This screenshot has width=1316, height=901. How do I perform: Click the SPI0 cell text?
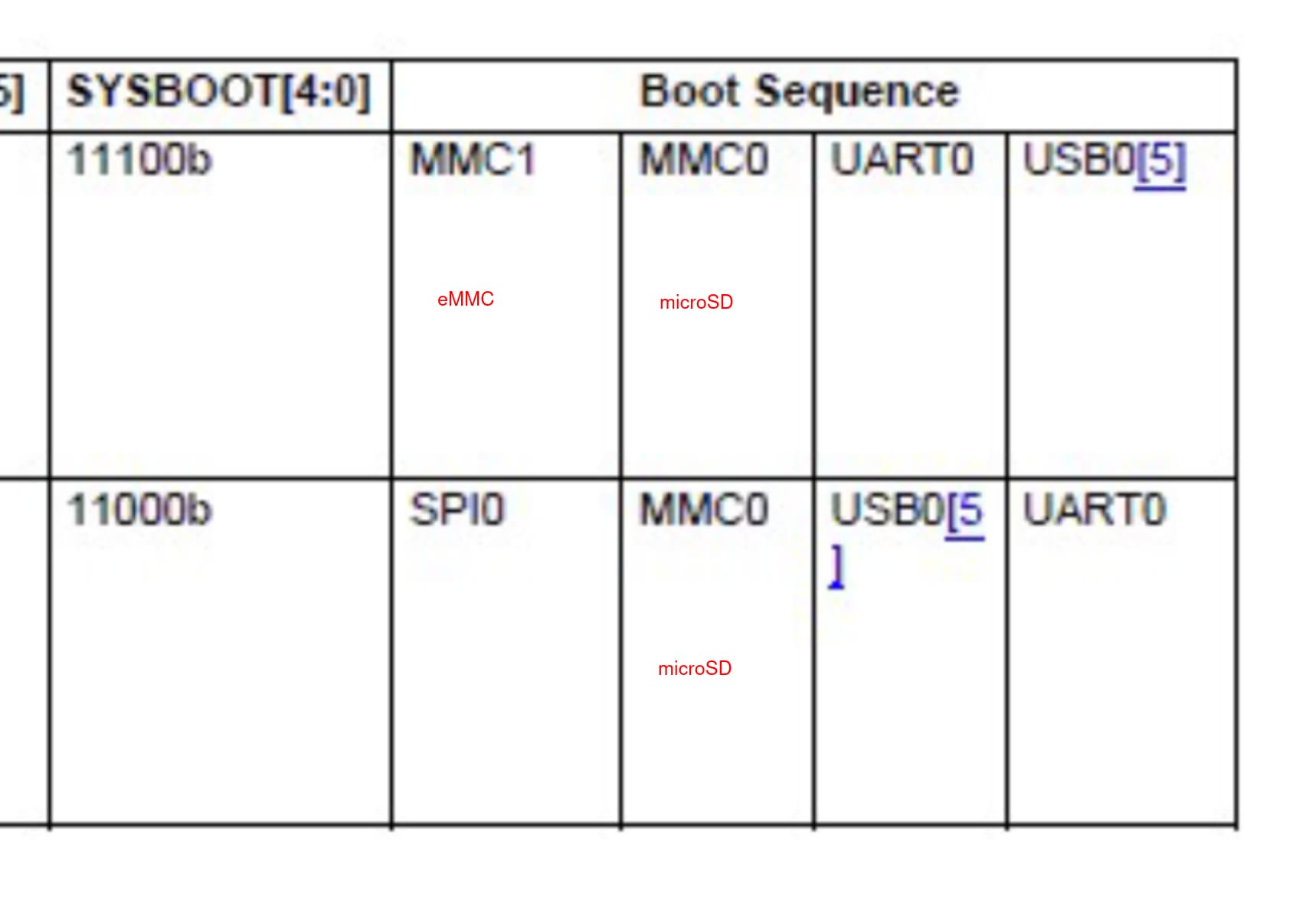[x=457, y=510]
